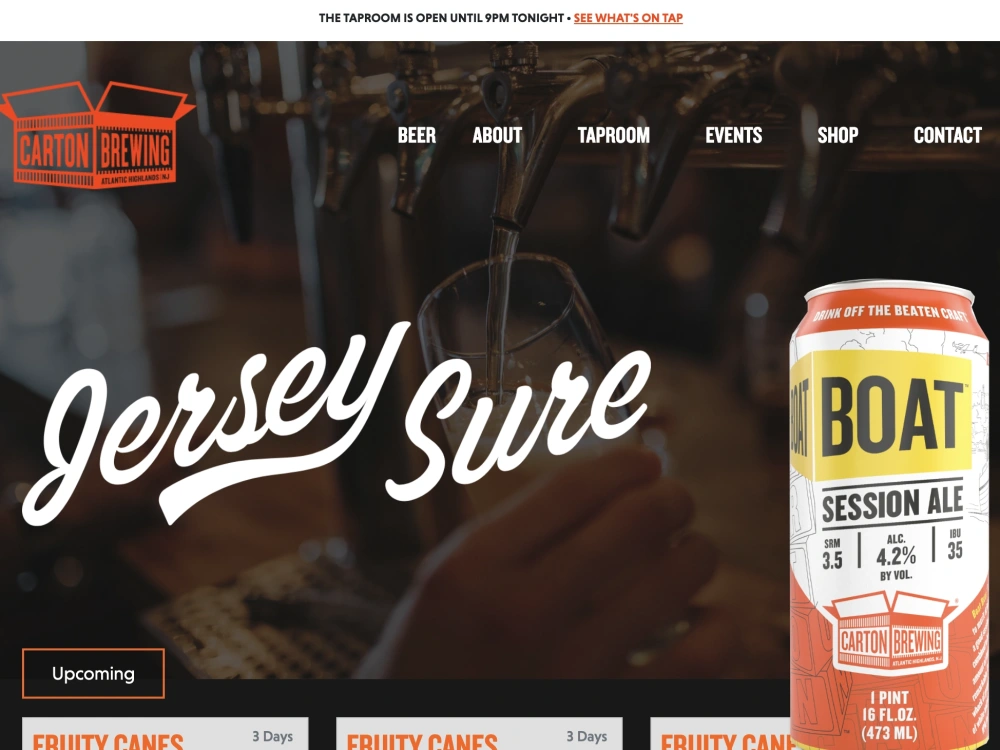
Task: Visit the Shop page
Action: [x=837, y=135]
